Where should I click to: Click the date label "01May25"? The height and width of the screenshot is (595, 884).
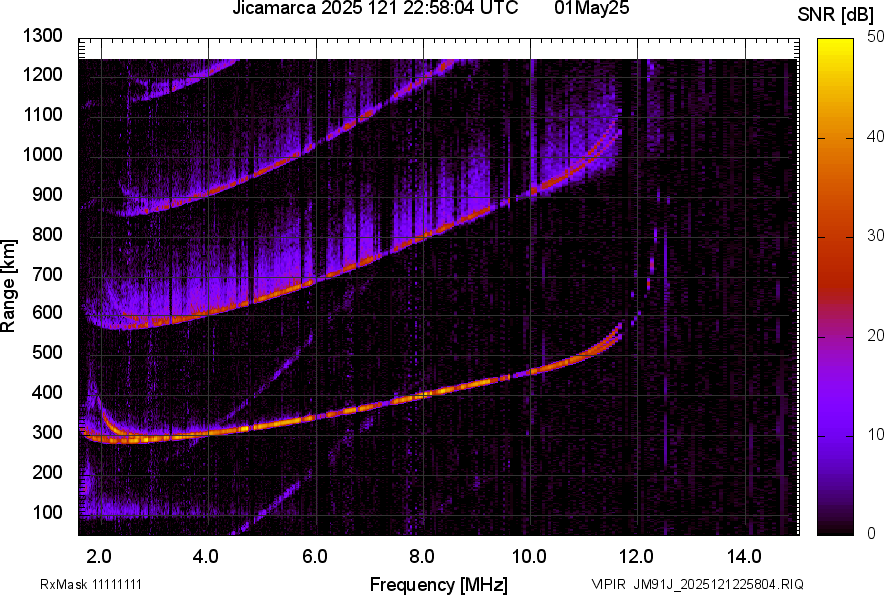pyautogui.click(x=591, y=8)
